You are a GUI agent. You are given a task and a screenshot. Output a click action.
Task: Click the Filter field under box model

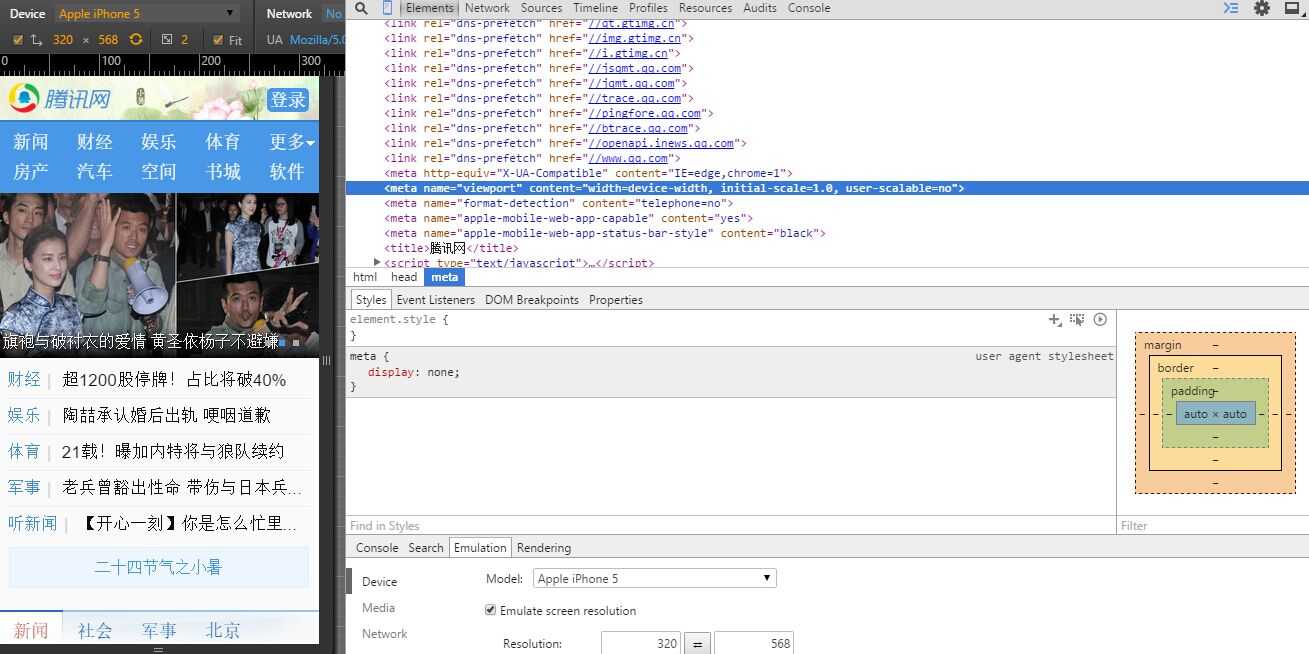pyautogui.click(x=1213, y=526)
